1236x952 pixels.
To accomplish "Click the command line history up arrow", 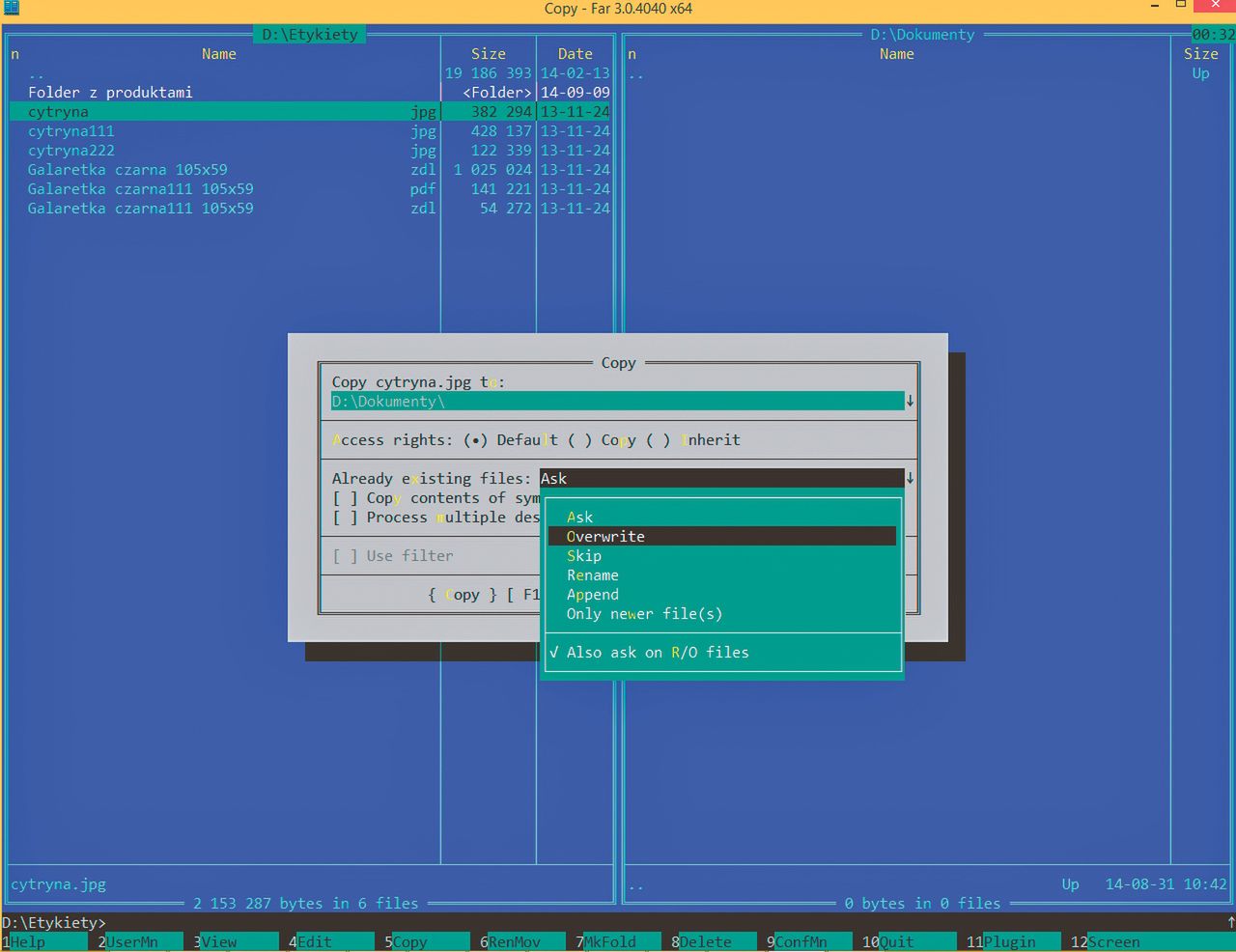I will (x=1231, y=923).
